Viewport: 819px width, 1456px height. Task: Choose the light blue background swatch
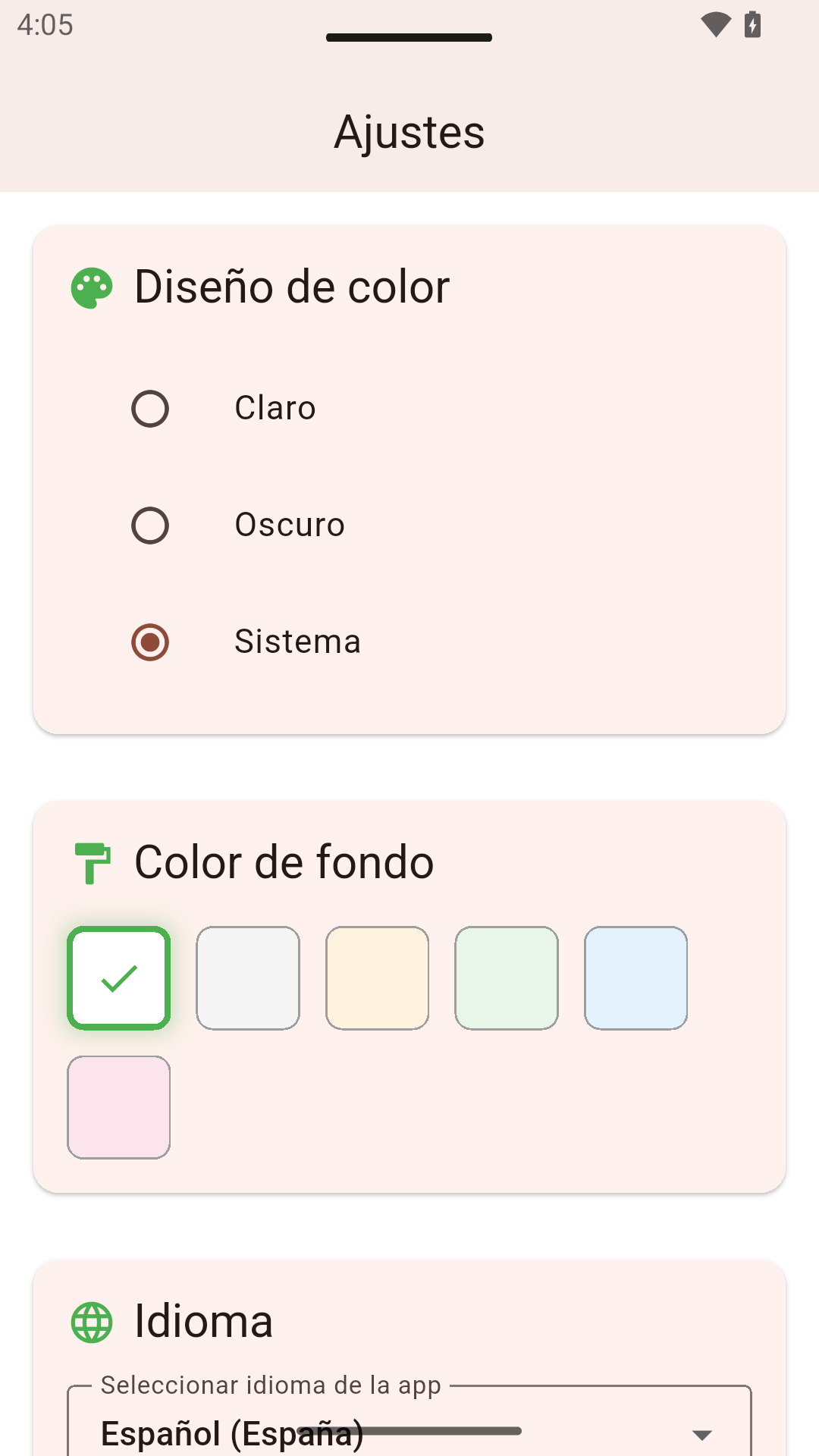pos(636,978)
